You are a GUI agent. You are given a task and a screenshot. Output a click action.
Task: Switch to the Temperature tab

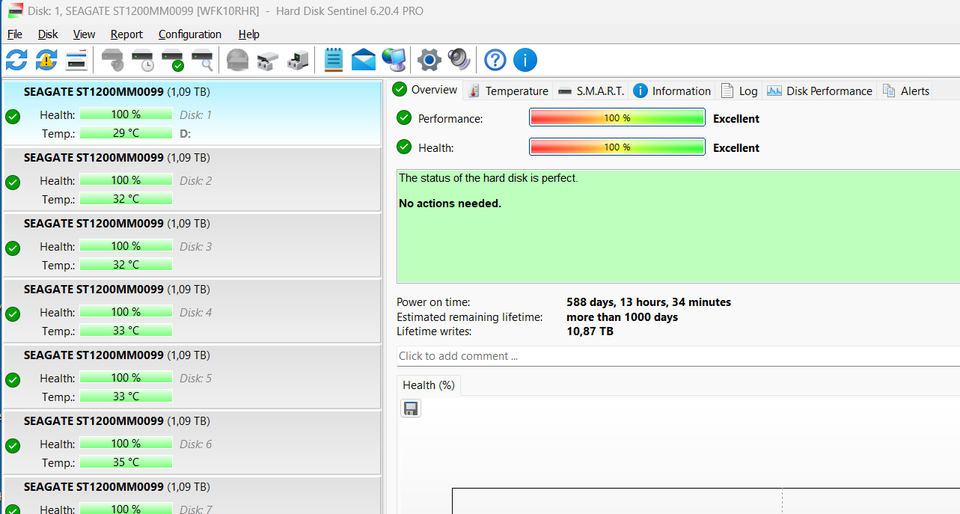(x=509, y=91)
